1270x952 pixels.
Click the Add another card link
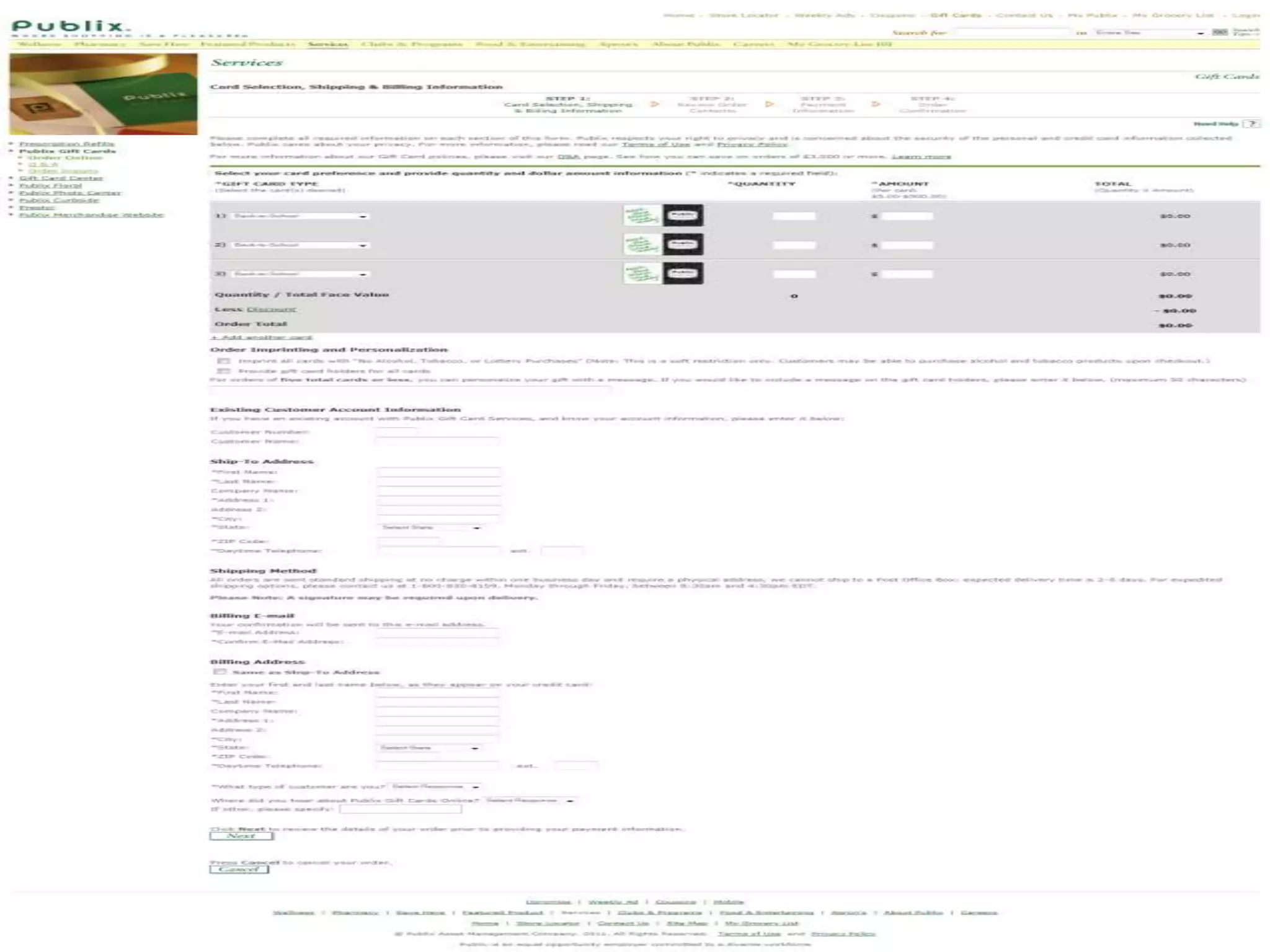click(262, 337)
